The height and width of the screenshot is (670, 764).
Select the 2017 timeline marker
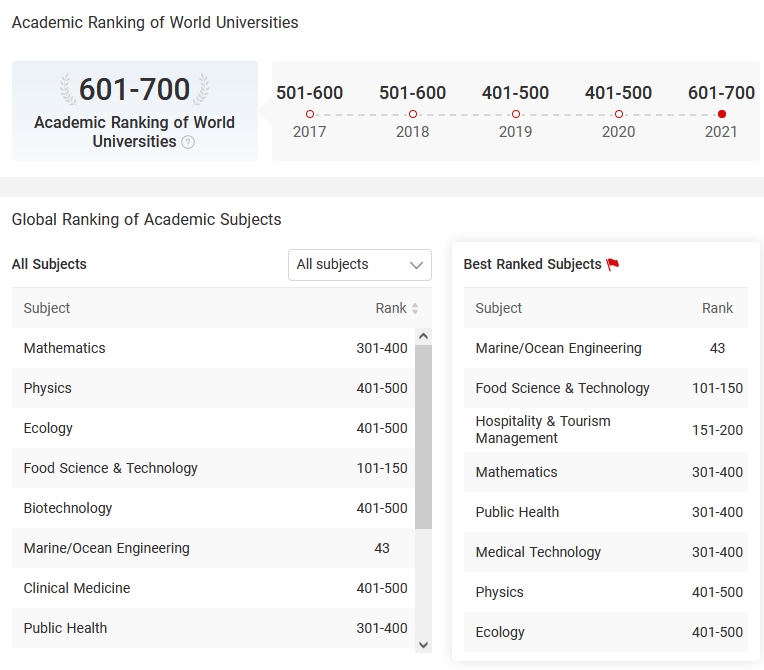(x=310, y=114)
